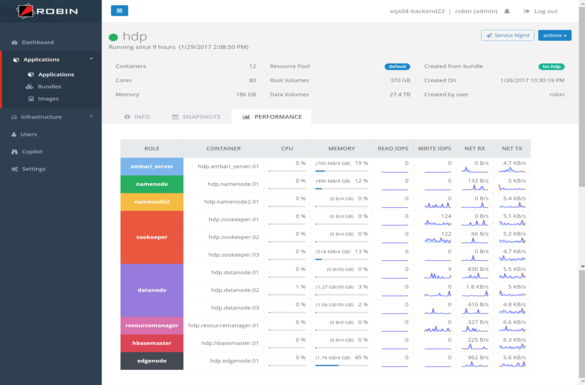Open the actions dropdown
585x385 pixels.
pyautogui.click(x=554, y=35)
